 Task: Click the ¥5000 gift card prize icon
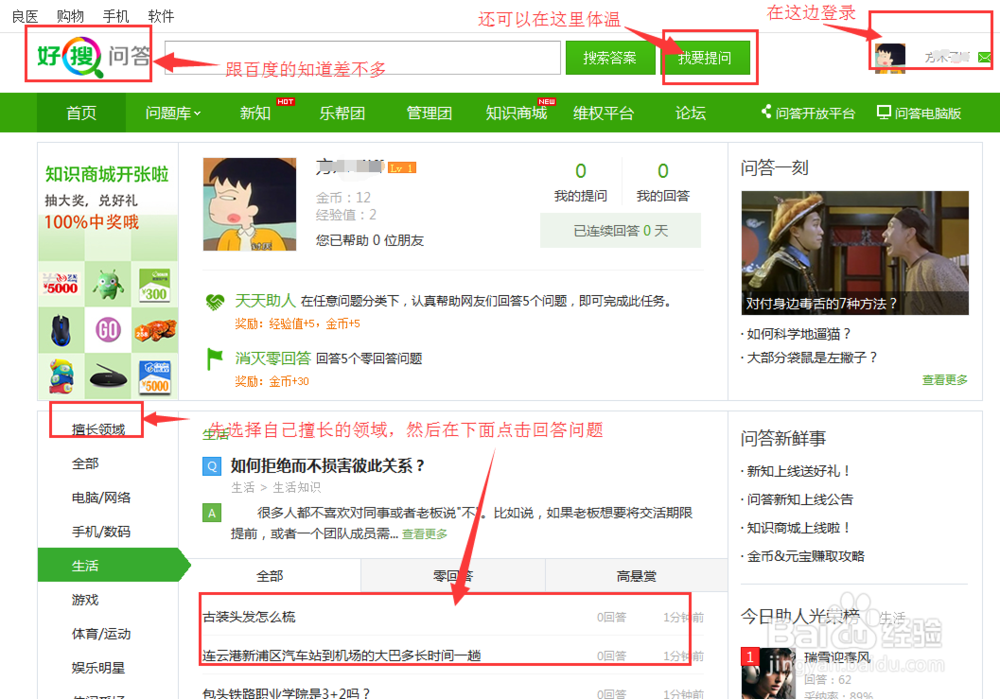pyautogui.click(x=61, y=284)
